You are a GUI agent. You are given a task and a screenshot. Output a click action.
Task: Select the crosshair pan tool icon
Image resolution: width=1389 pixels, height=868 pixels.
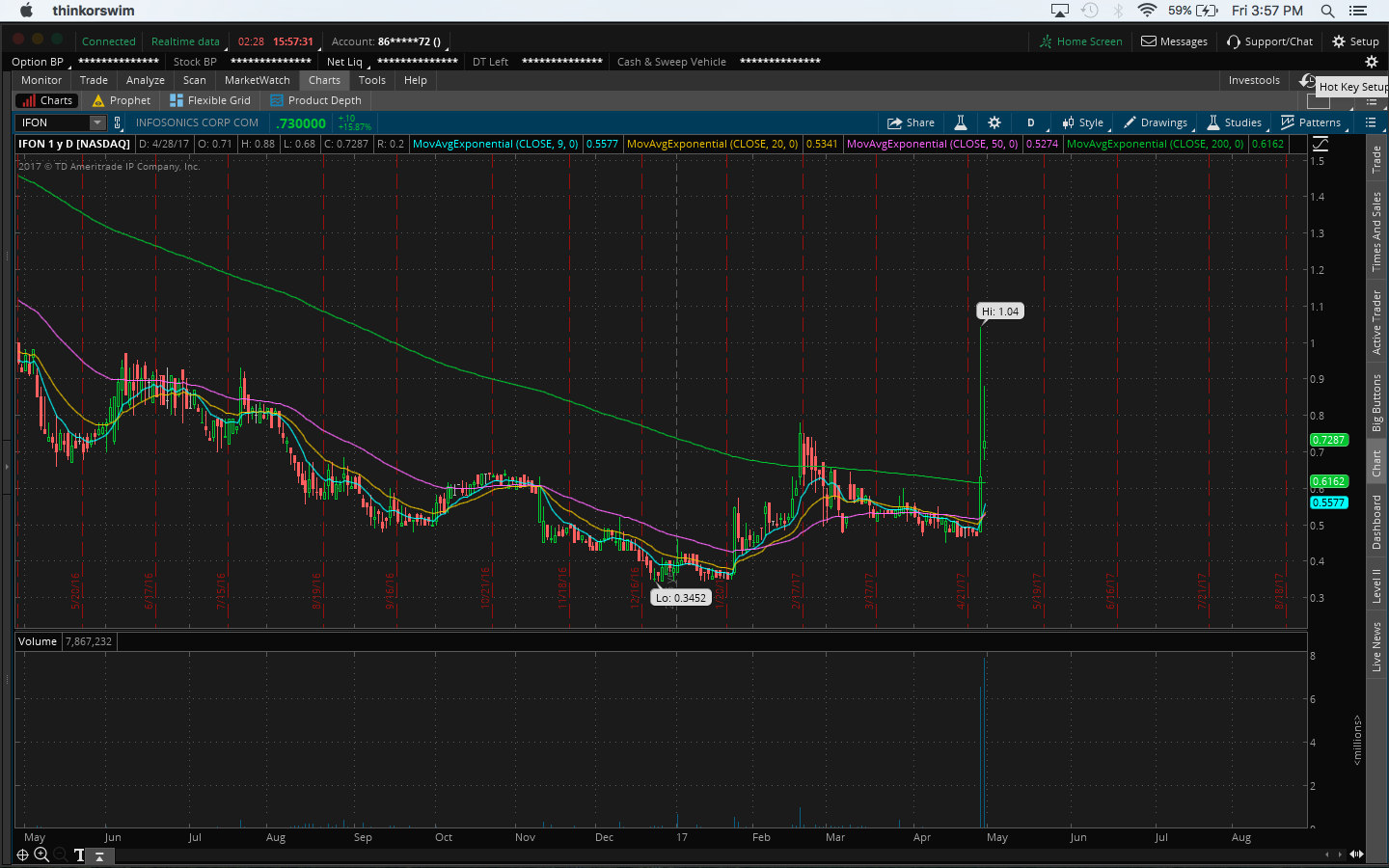pos(22,854)
